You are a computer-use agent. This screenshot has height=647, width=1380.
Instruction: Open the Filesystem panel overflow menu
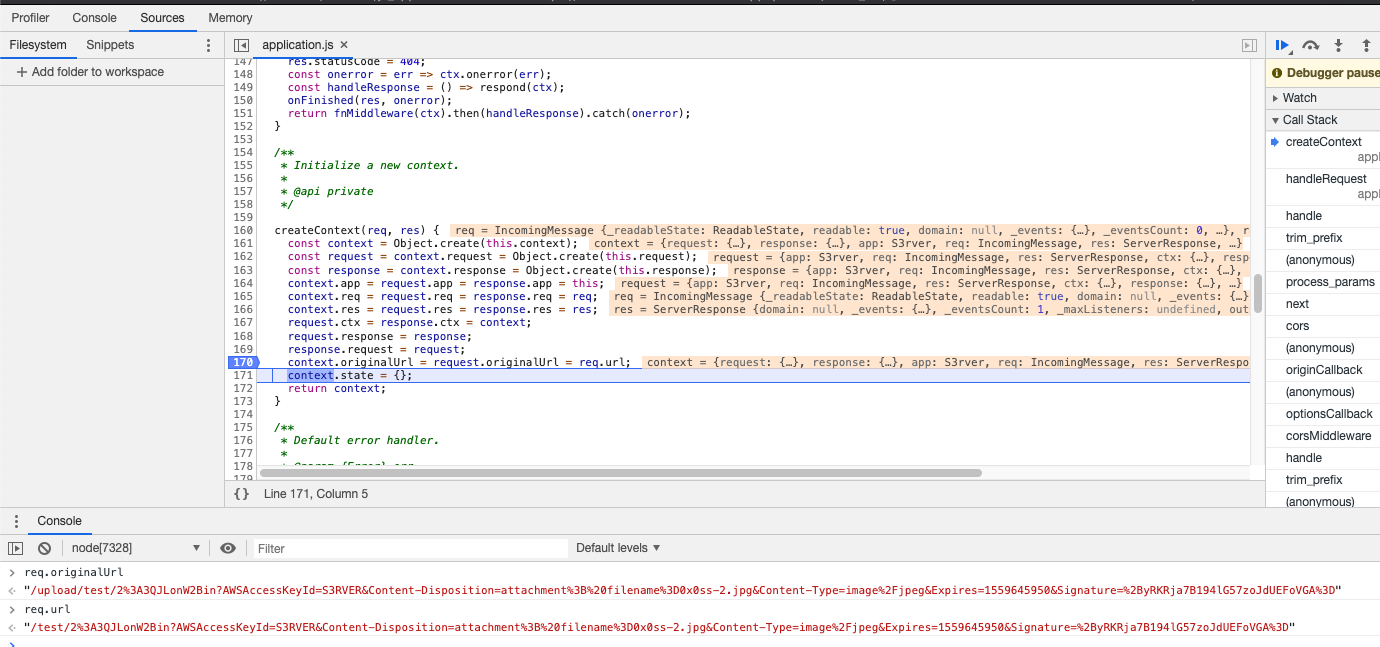[208, 44]
